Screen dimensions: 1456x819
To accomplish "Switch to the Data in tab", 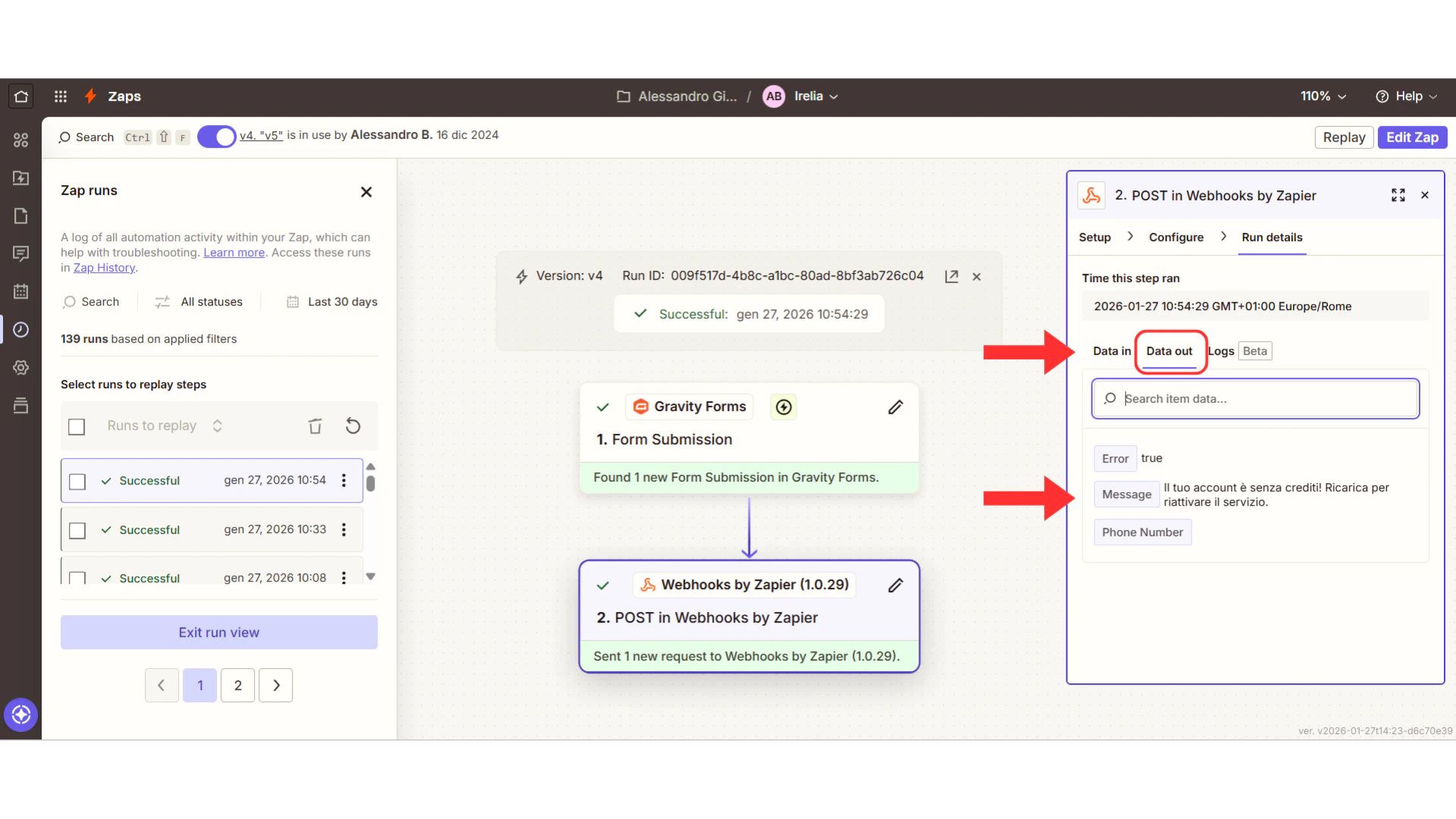I will pyautogui.click(x=1111, y=351).
